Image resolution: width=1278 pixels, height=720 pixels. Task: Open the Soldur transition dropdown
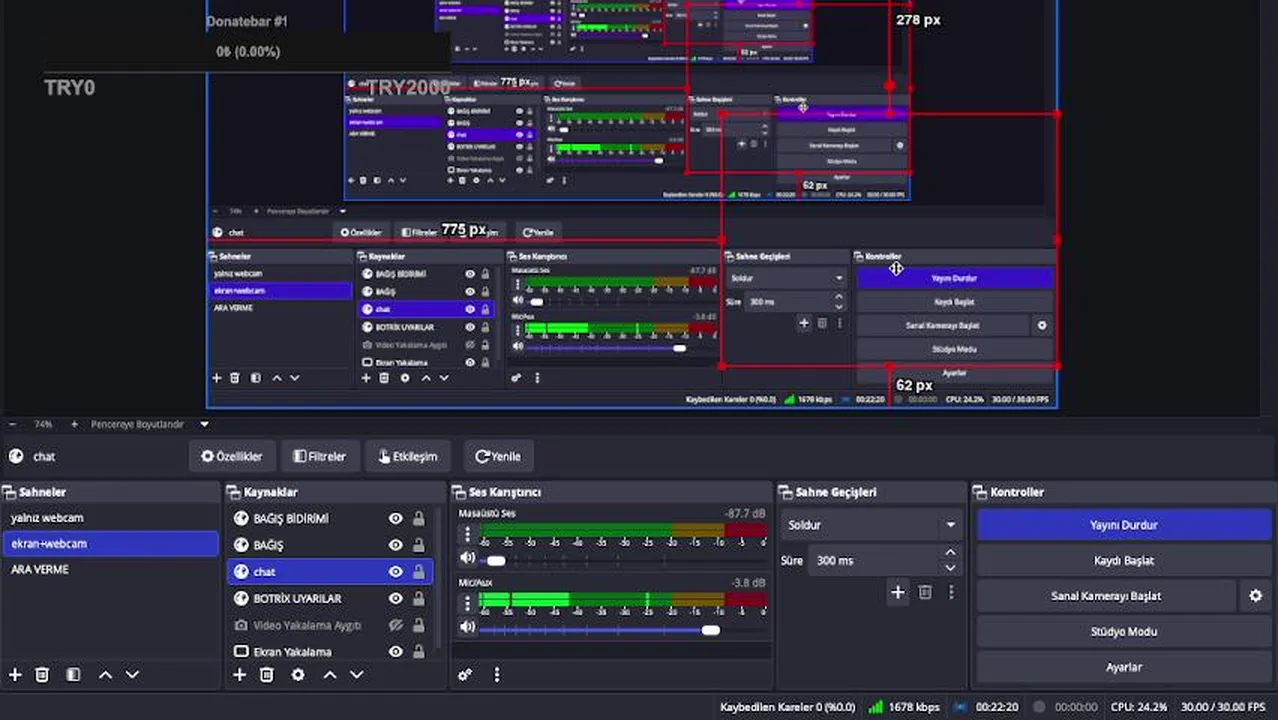click(872, 525)
